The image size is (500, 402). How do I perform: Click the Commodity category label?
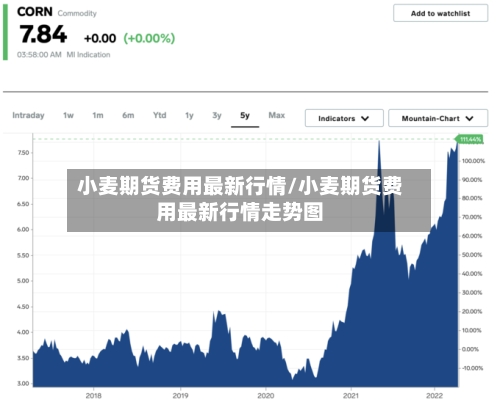point(77,13)
